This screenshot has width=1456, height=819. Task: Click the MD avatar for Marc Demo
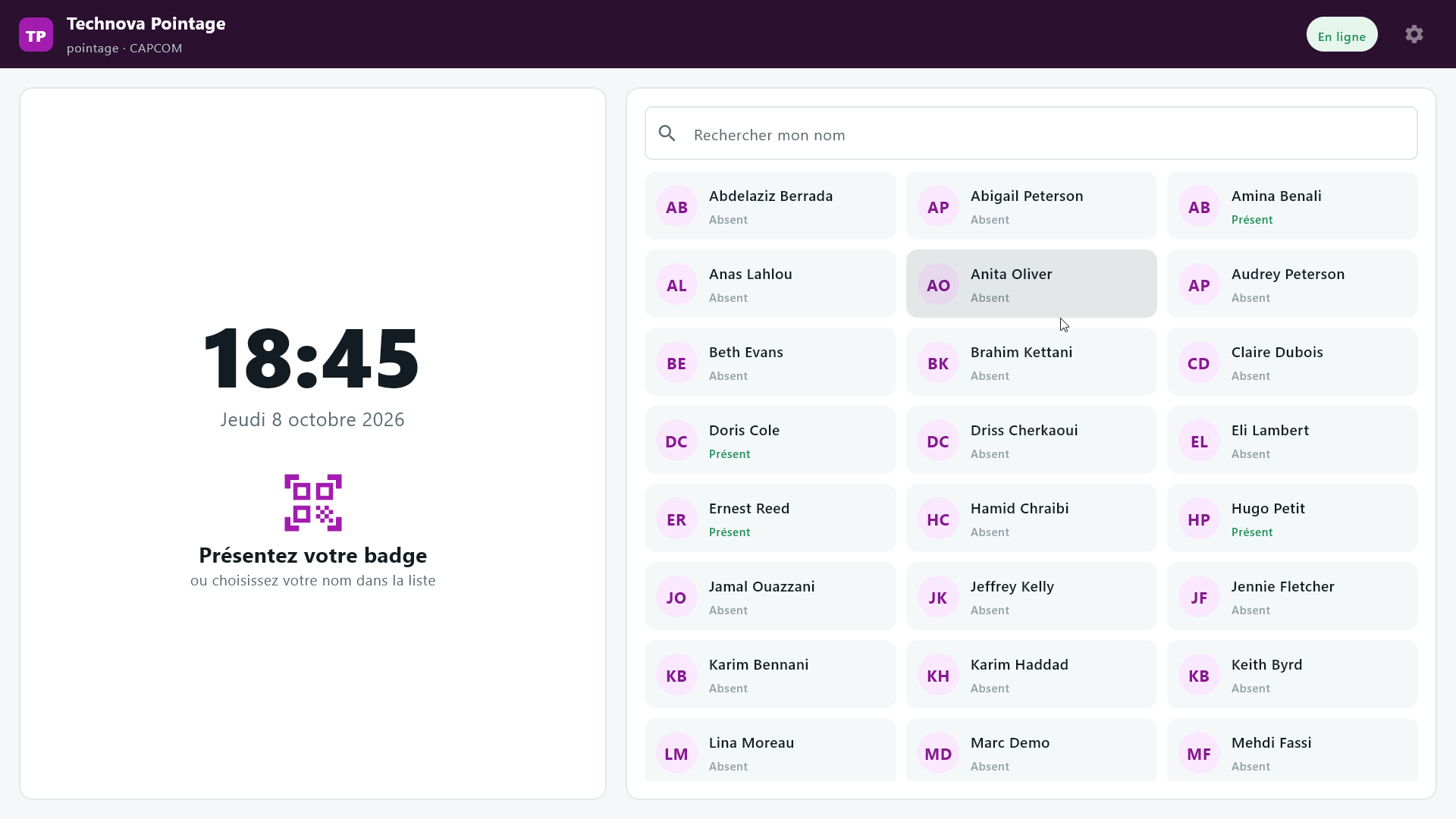click(938, 753)
